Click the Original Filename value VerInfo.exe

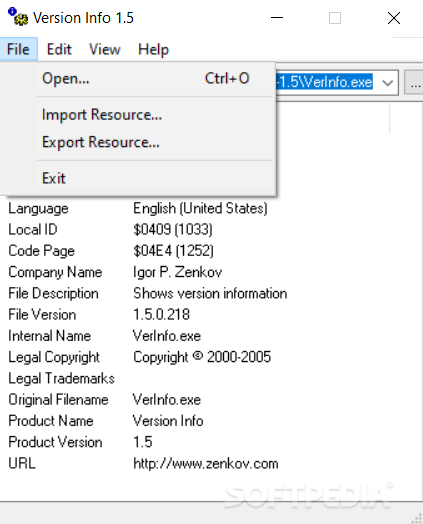click(x=167, y=400)
